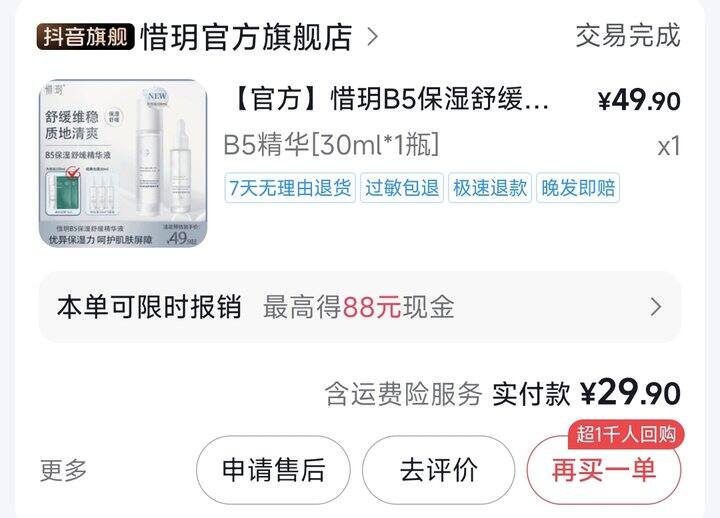Tap the 极速退款 service tag
720x518 pixels.
490,188
